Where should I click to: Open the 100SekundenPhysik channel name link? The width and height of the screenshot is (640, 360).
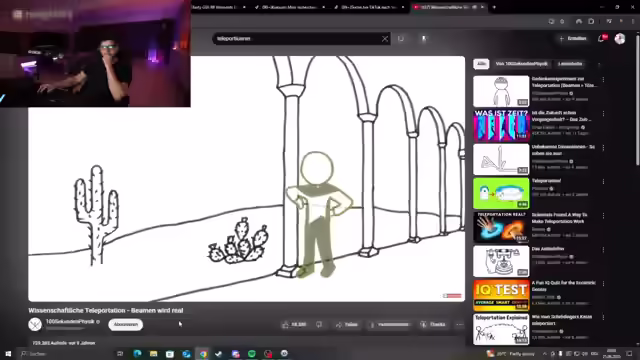[x=70, y=321]
